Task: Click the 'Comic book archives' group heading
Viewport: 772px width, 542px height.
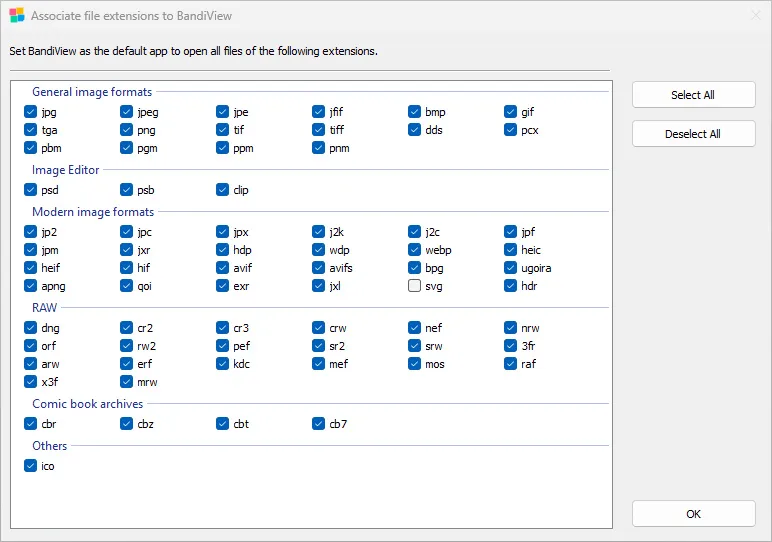Action: (x=88, y=404)
